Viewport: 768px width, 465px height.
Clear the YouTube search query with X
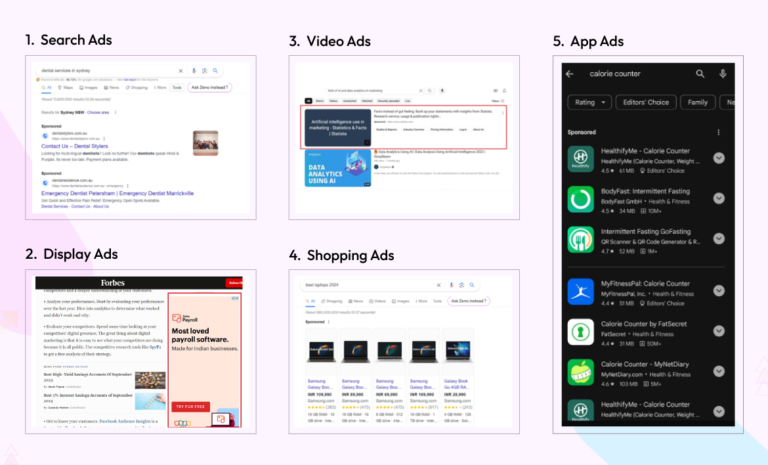pyautogui.click(x=420, y=91)
